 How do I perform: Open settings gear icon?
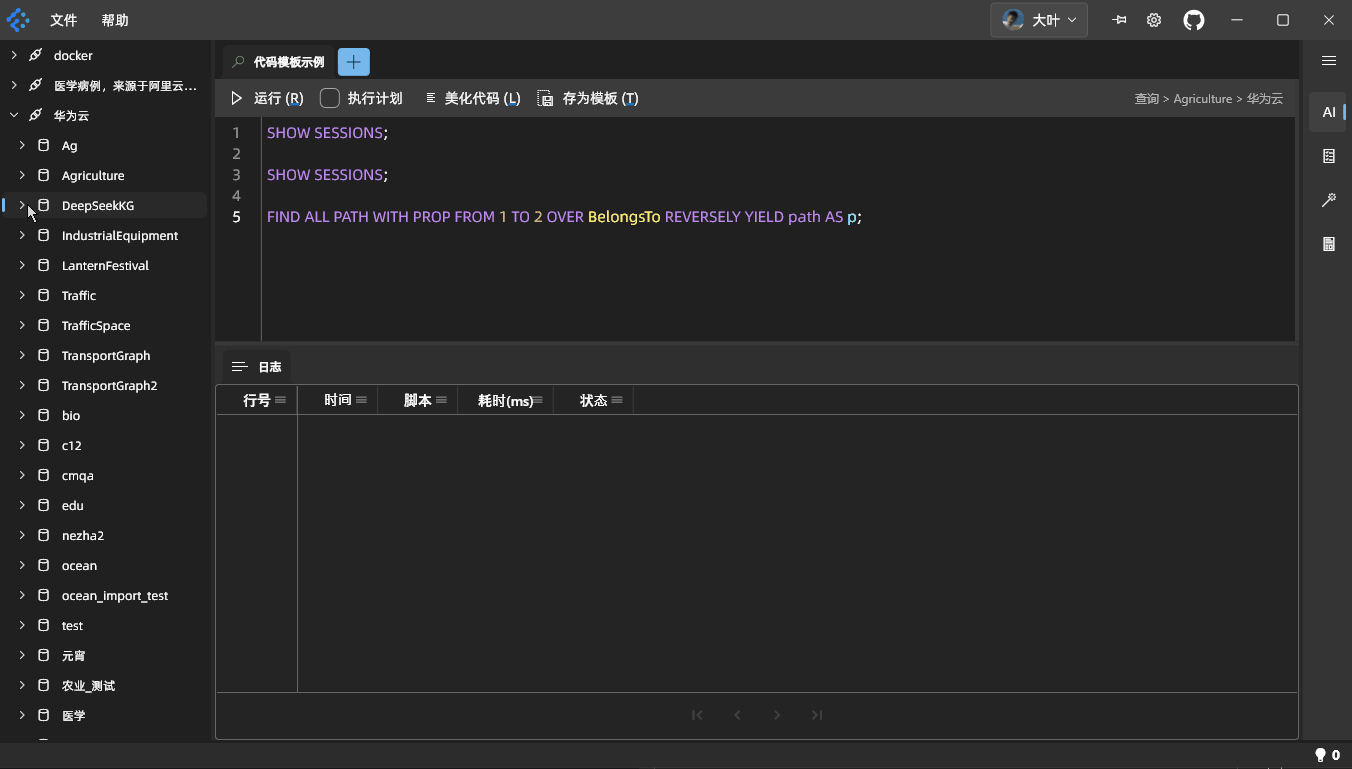point(1154,20)
